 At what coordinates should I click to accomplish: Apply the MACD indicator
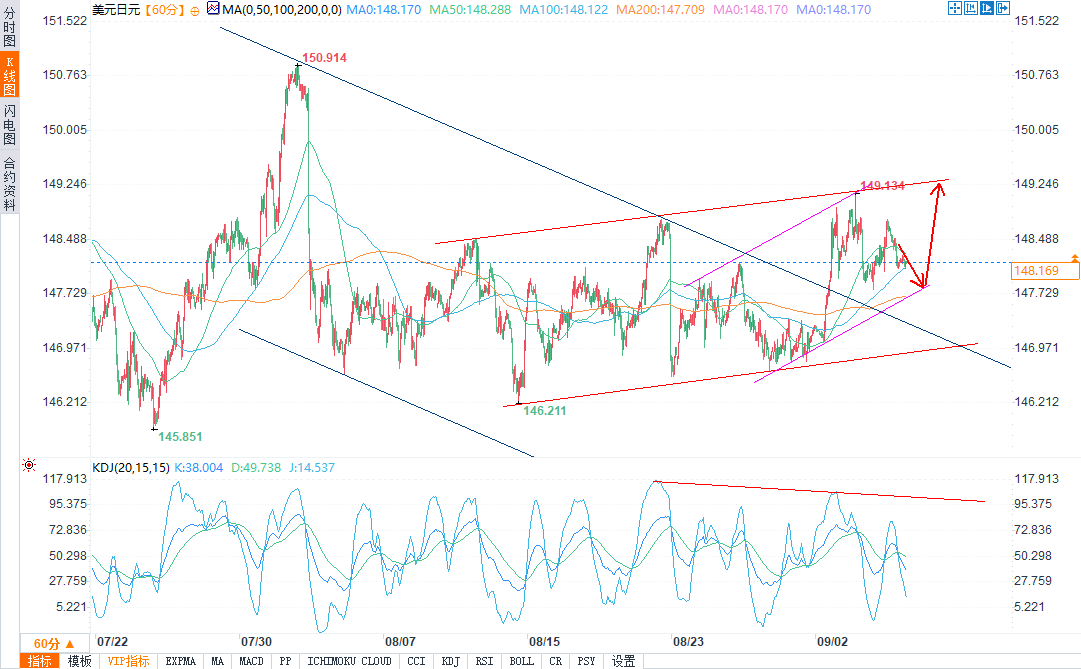(252, 661)
